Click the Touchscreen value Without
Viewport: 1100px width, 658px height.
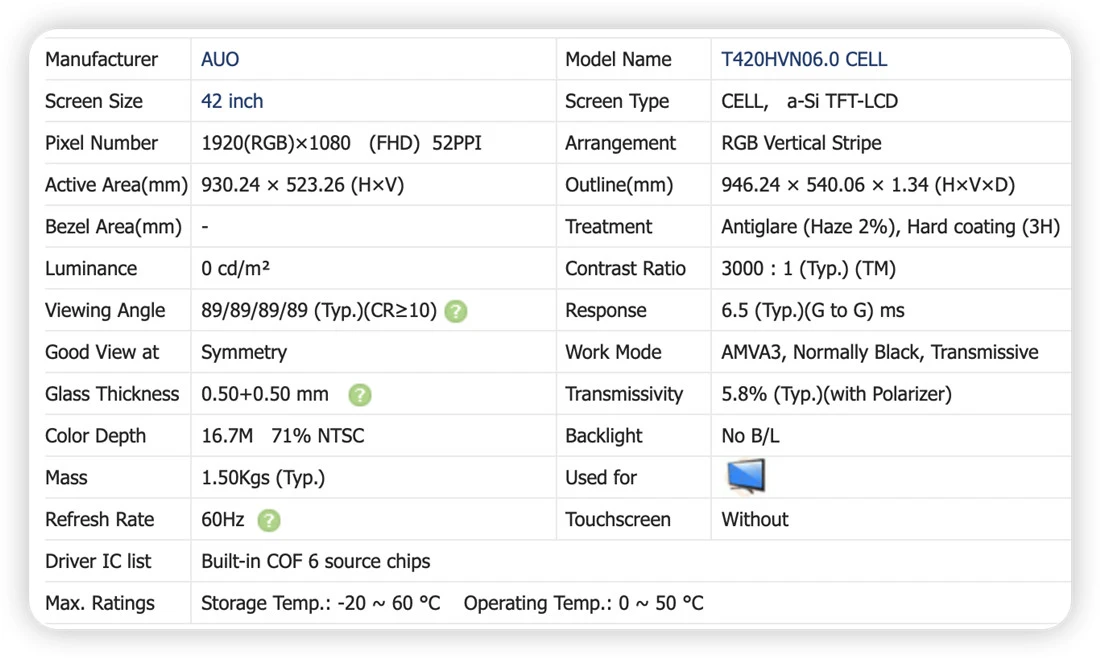coord(755,519)
